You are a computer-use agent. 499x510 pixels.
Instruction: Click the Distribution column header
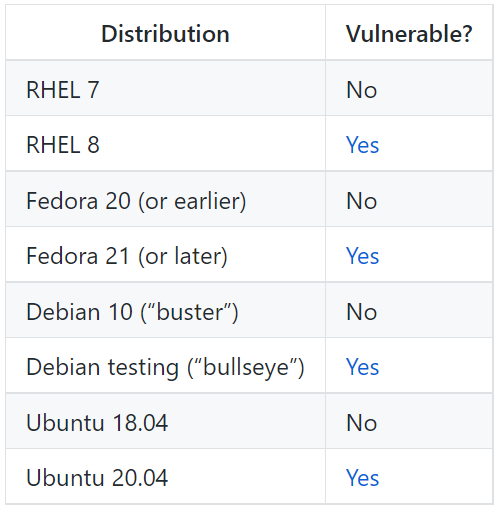tap(165, 34)
